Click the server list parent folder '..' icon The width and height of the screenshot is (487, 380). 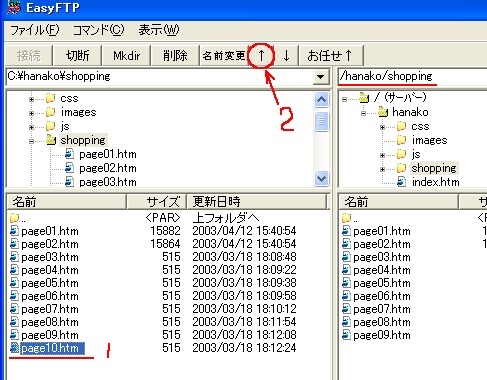coord(346,218)
